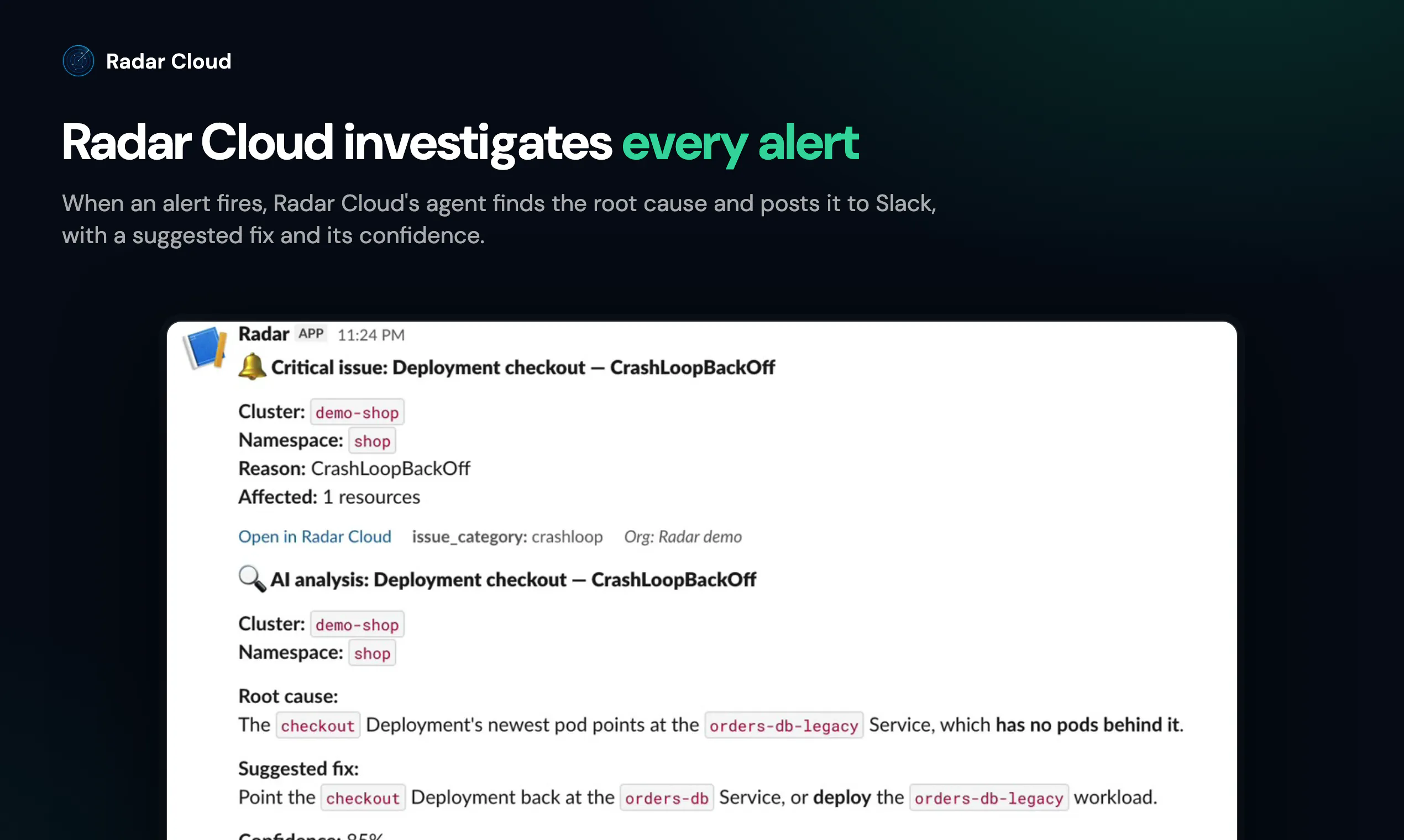Click 'Reason: CrashLoopBackOff' line
The width and height of the screenshot is (1404, 840).
354,468
